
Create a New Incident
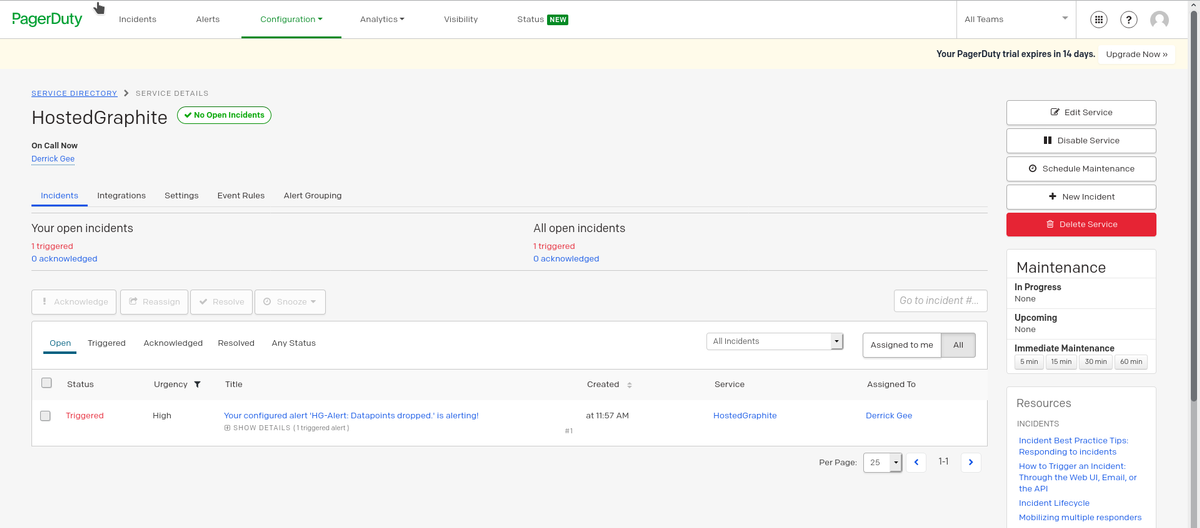(x=1081, y=196)
